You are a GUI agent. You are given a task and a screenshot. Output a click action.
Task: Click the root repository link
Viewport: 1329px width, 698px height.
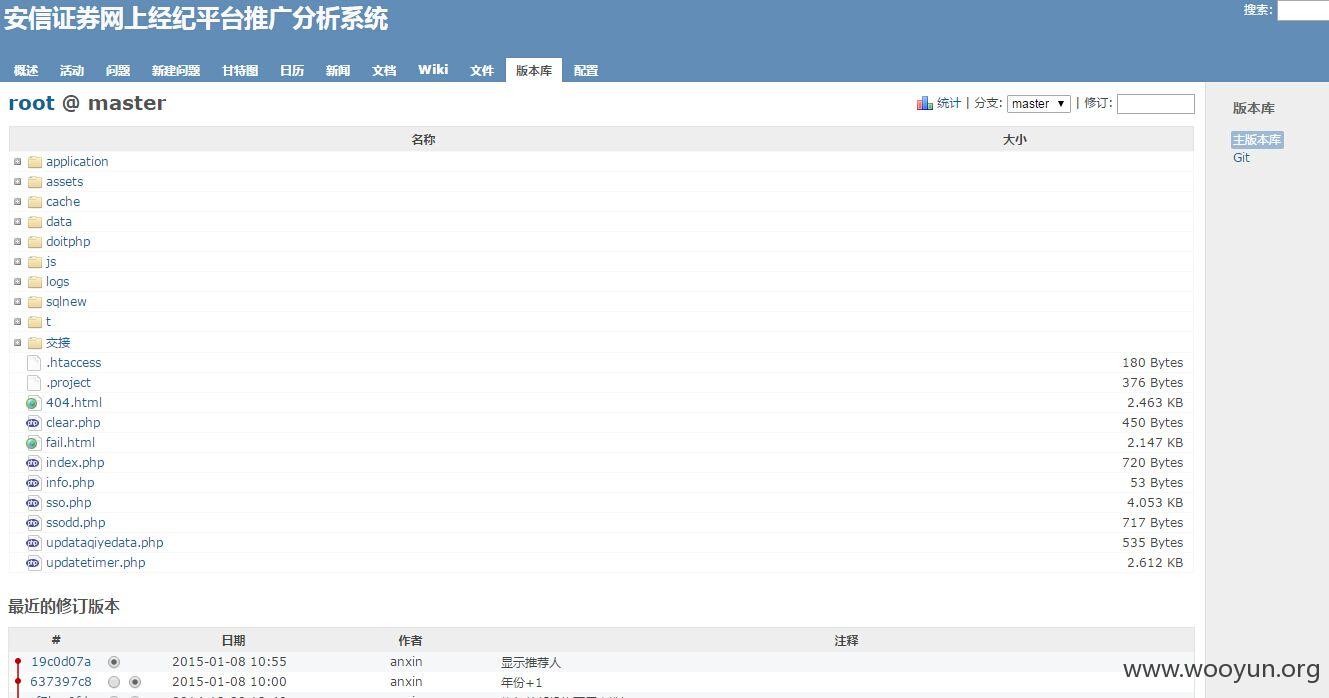click(x=31, y=103)
